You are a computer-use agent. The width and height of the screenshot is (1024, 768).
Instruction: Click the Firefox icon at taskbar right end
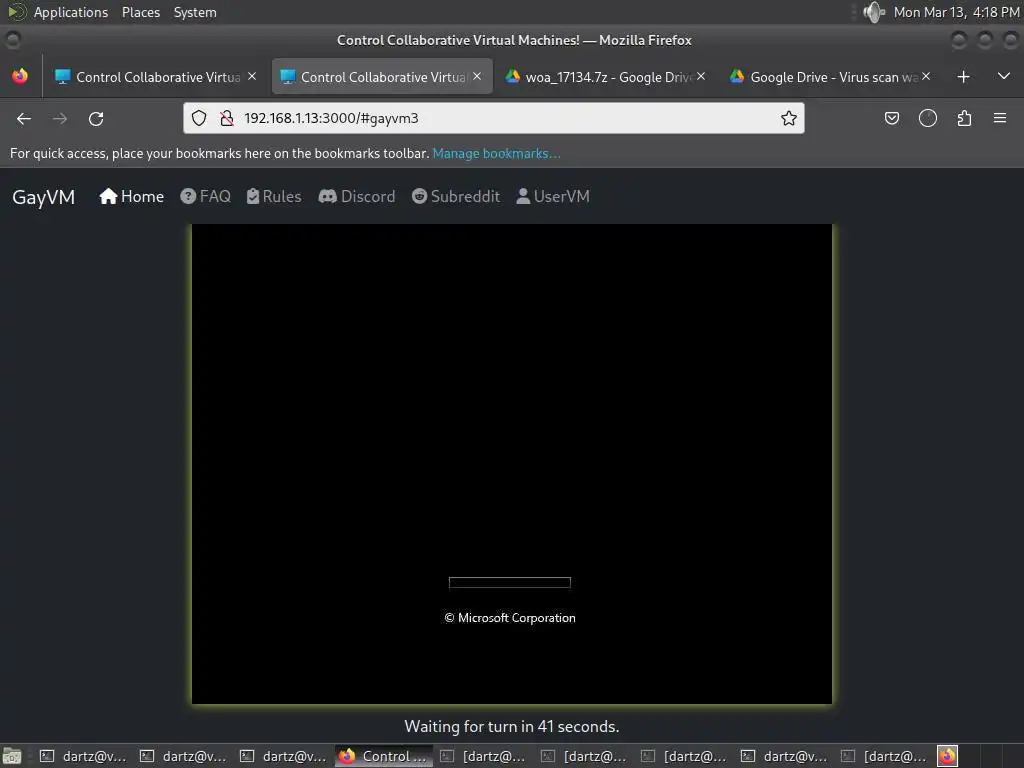(x=948, y=756)
